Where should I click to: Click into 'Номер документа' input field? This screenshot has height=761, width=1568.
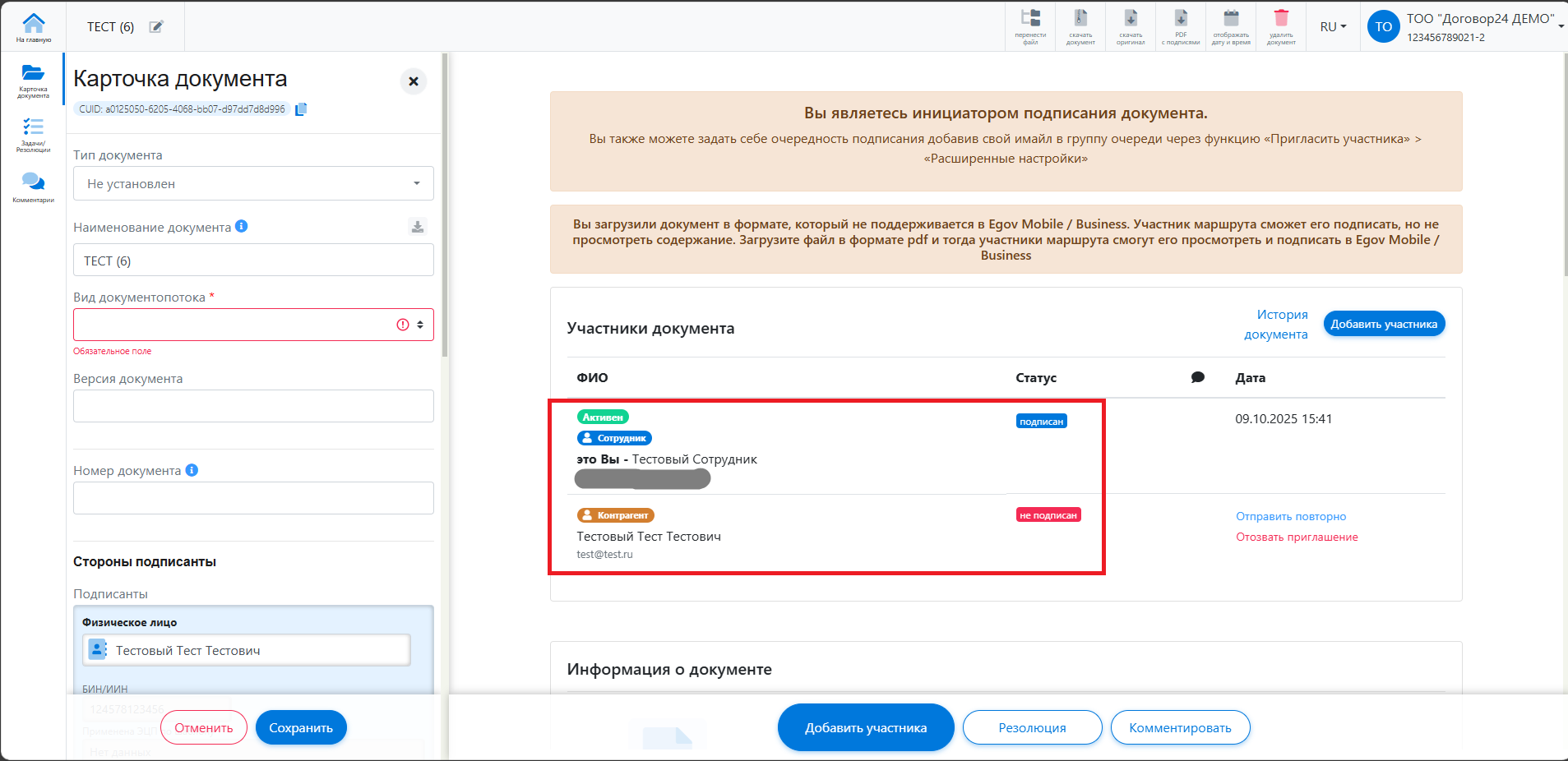point(253,498)
